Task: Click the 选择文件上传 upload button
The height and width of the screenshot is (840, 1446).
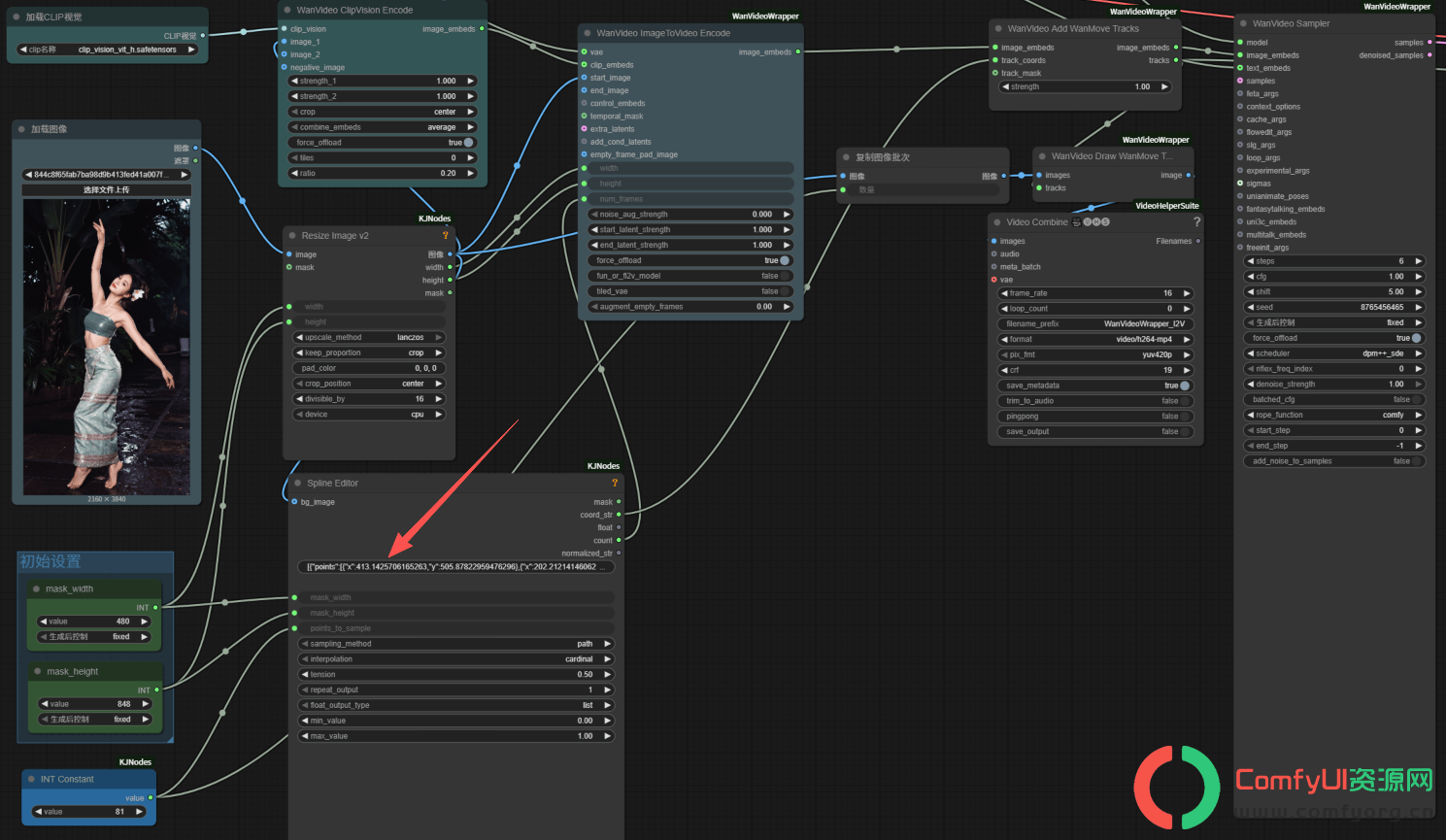Action: 106,190
